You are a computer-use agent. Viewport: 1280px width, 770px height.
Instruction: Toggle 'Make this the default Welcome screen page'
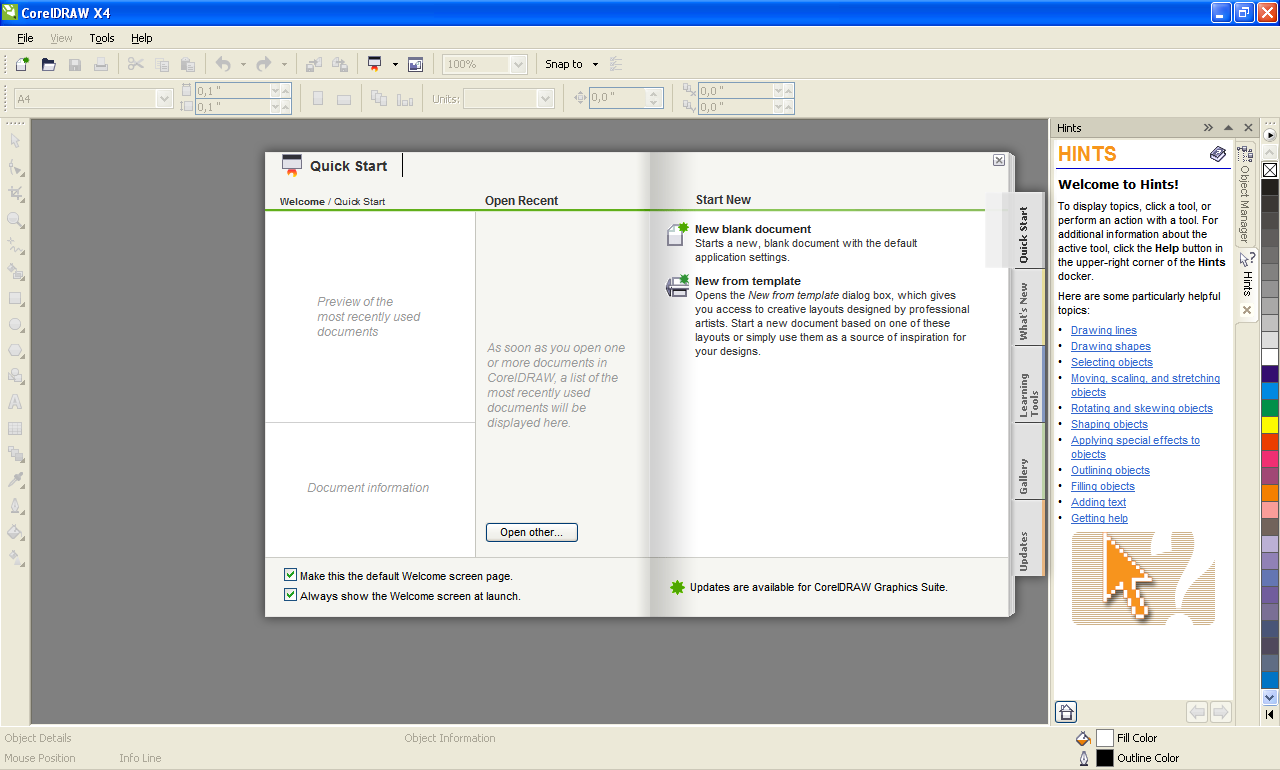(290, 575)
